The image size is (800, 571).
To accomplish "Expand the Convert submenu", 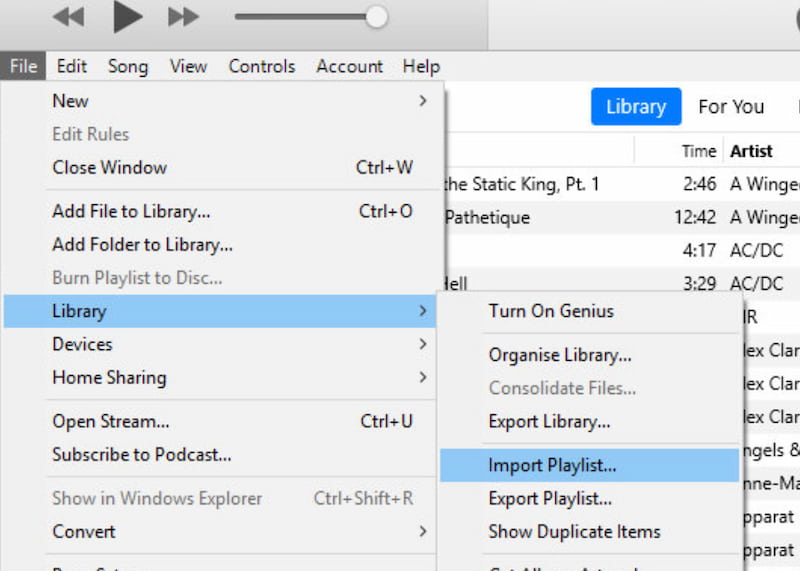I will [220, 532].
